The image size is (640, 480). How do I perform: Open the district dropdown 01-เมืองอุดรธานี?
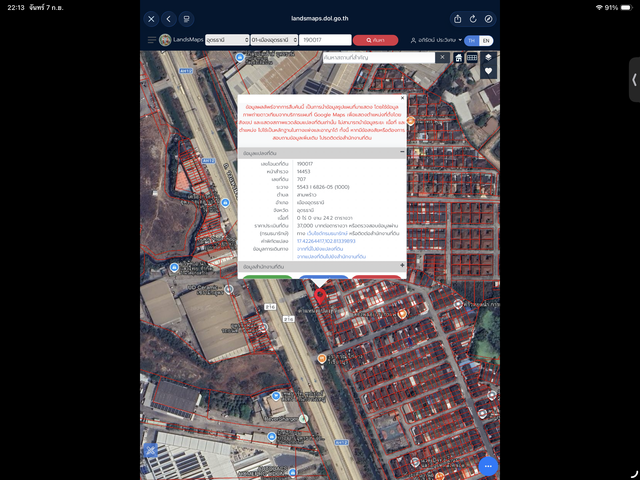(x=274, y=40)
